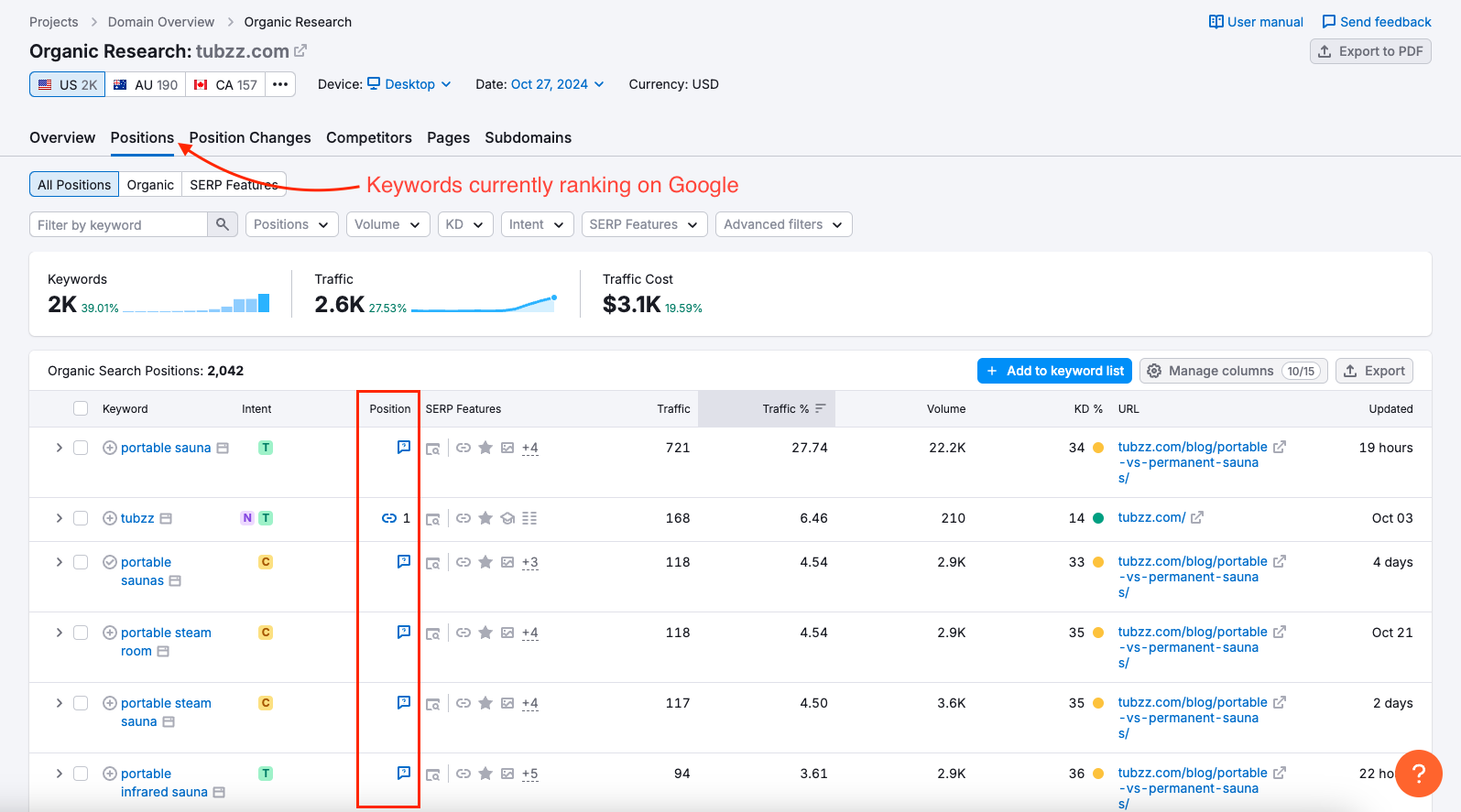The width and height of the screenshot is (1461, 812).
Task: Check the portable saunas row checkbox
Action: tap(81, 562)
